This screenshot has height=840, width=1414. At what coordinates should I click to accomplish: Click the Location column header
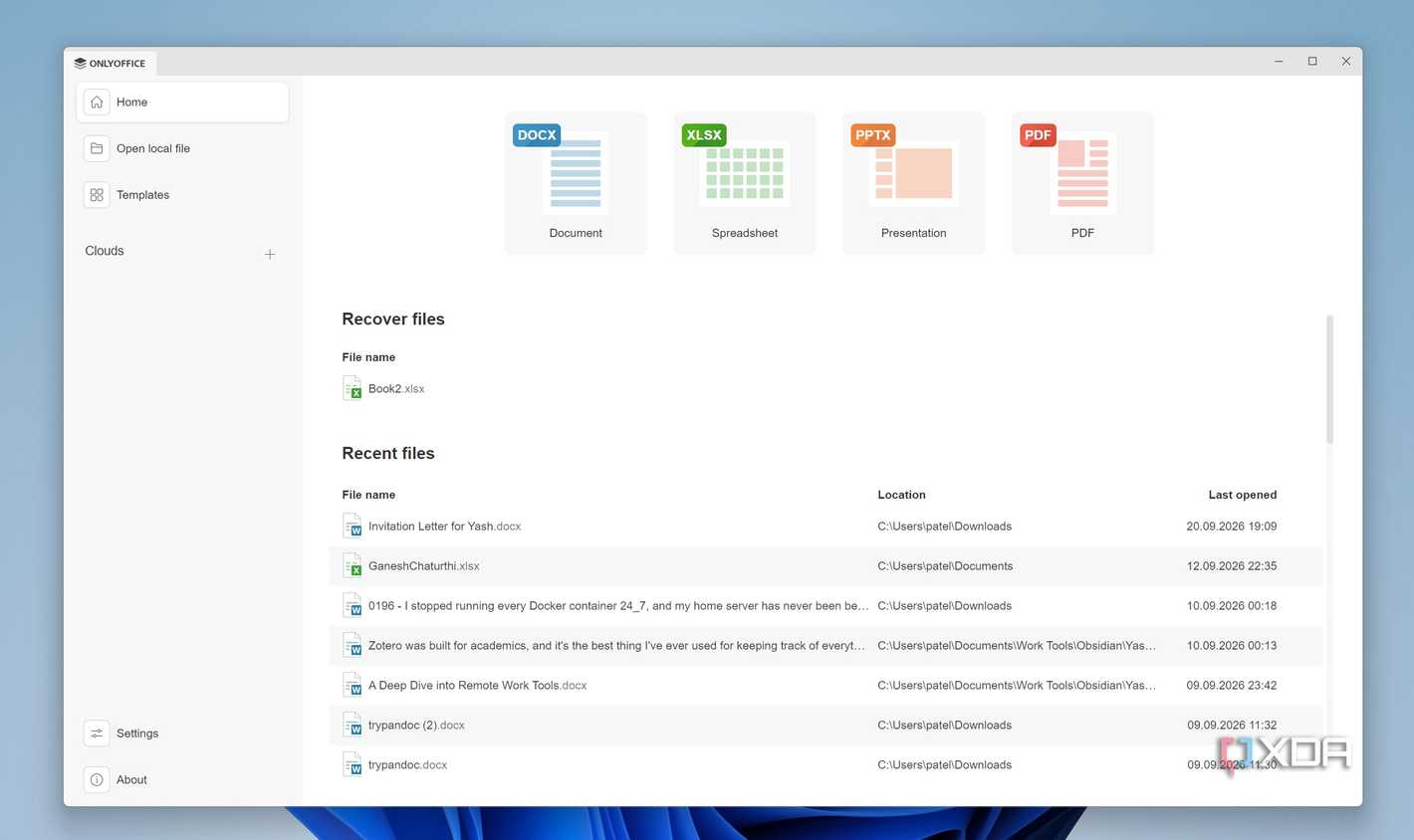click(901, 495)
